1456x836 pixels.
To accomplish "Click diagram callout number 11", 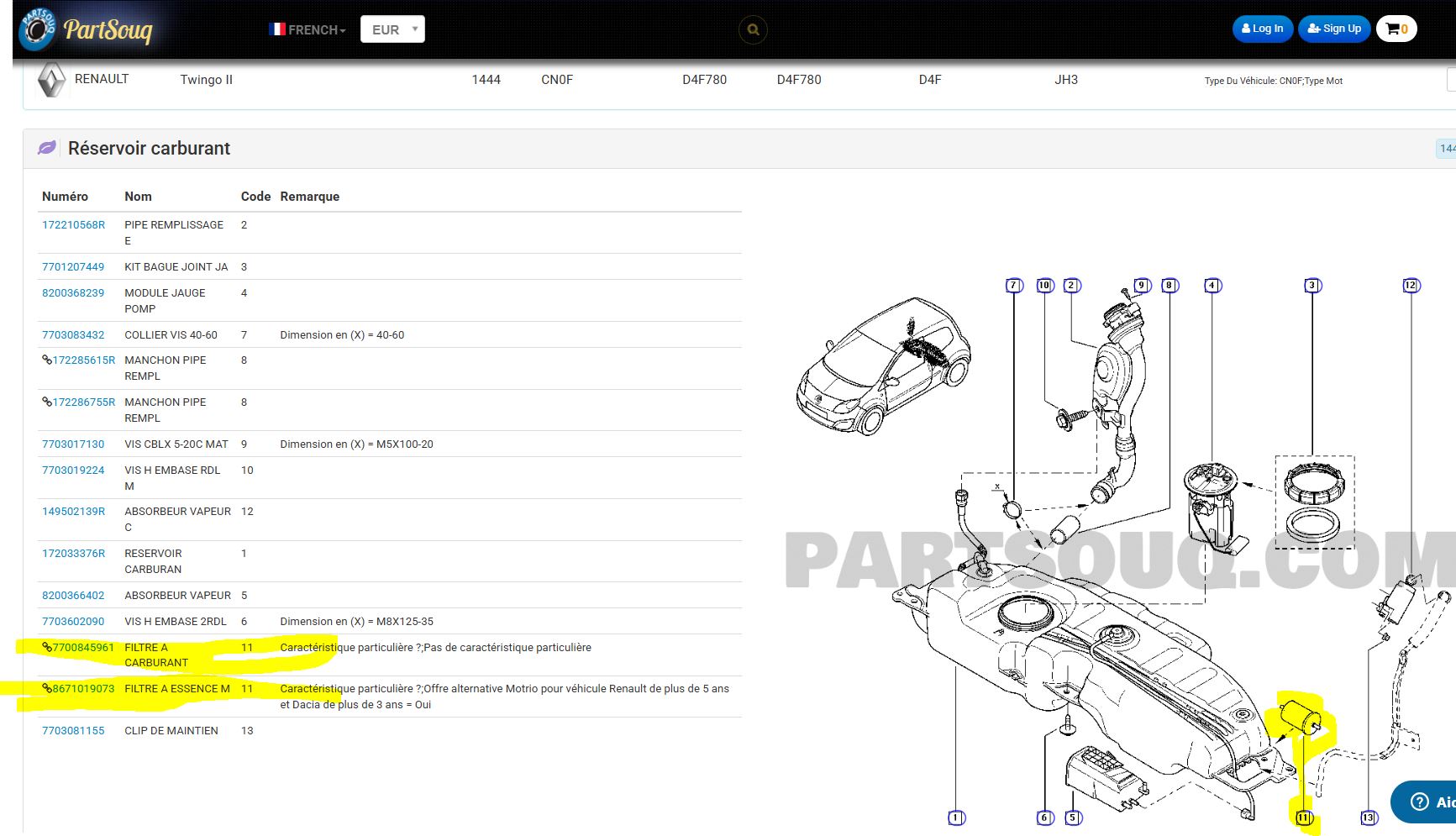I will (x=1304, y=818).
